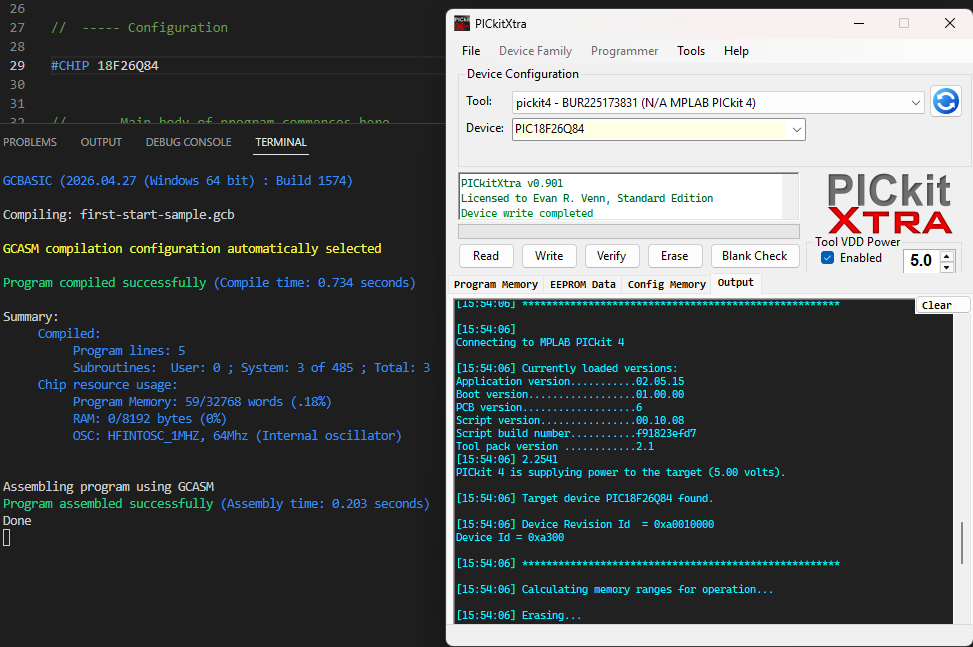The image size is (973, 647).
Task: Click the output log vertical scrollbar
Action: pyautogui.click(x=962, y=541)
